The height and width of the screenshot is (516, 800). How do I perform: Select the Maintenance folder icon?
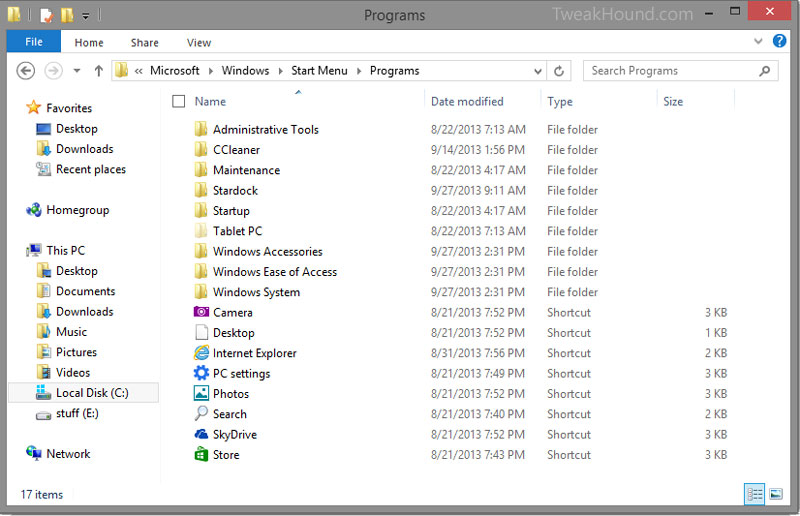(x=201, y=170)
